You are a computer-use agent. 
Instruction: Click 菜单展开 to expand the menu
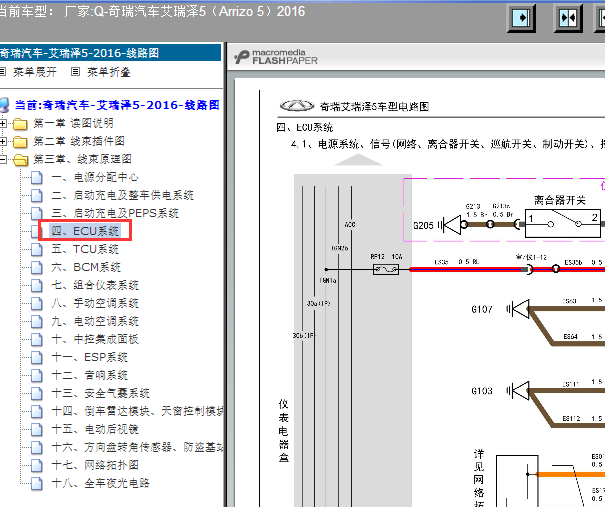35,72
